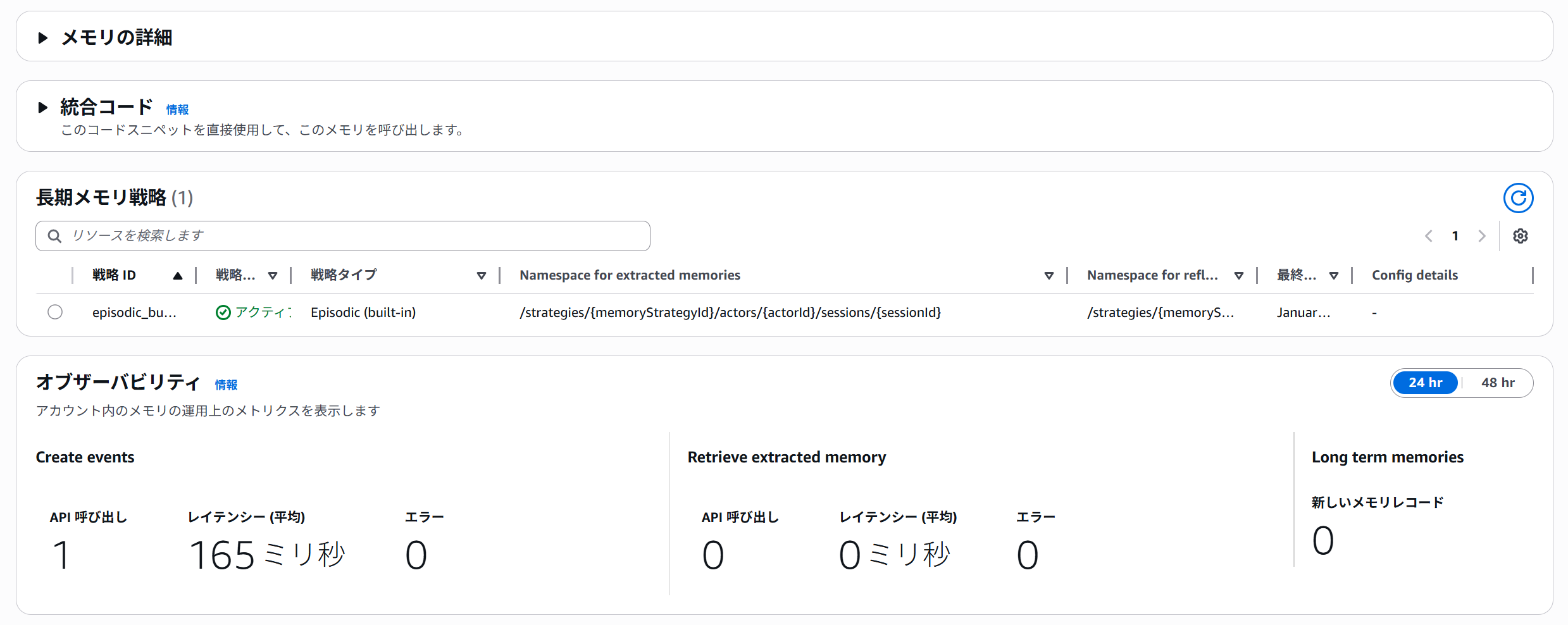Switch observability range to 48 hr
The width and height of the screenshot is (1568, 625).
click(x=1497, y=383)
